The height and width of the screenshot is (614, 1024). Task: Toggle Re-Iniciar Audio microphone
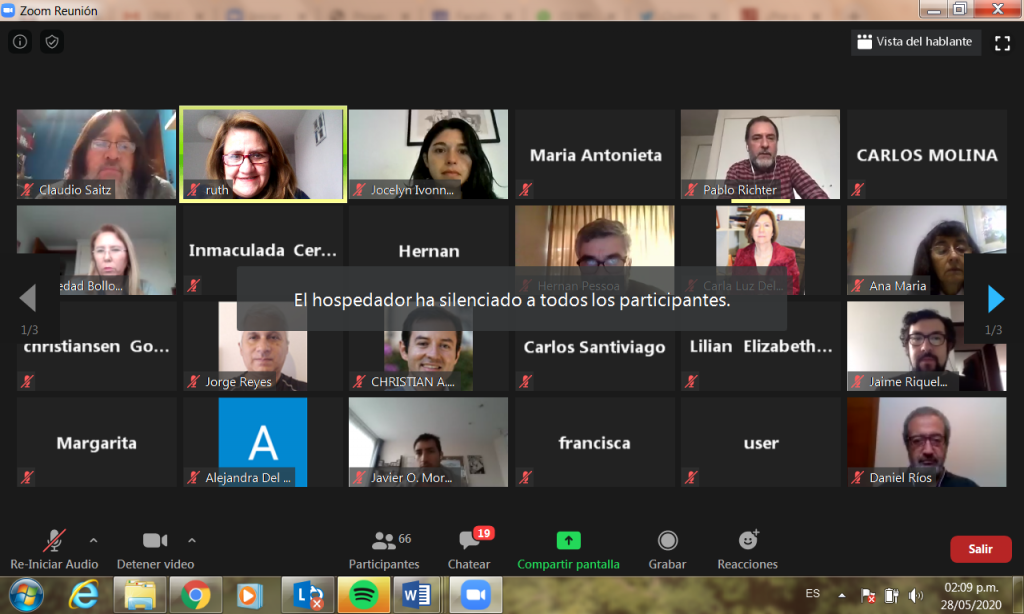(x=54, y=550)
